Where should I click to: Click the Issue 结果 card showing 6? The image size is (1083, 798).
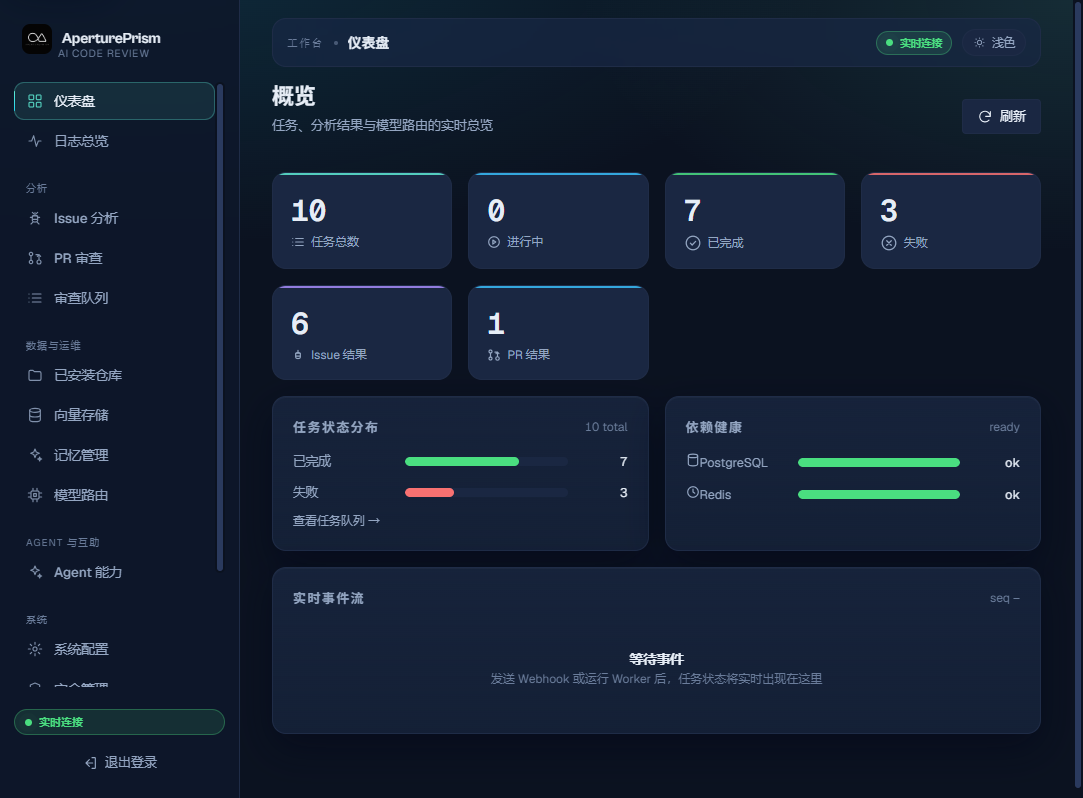click(362, 333)
